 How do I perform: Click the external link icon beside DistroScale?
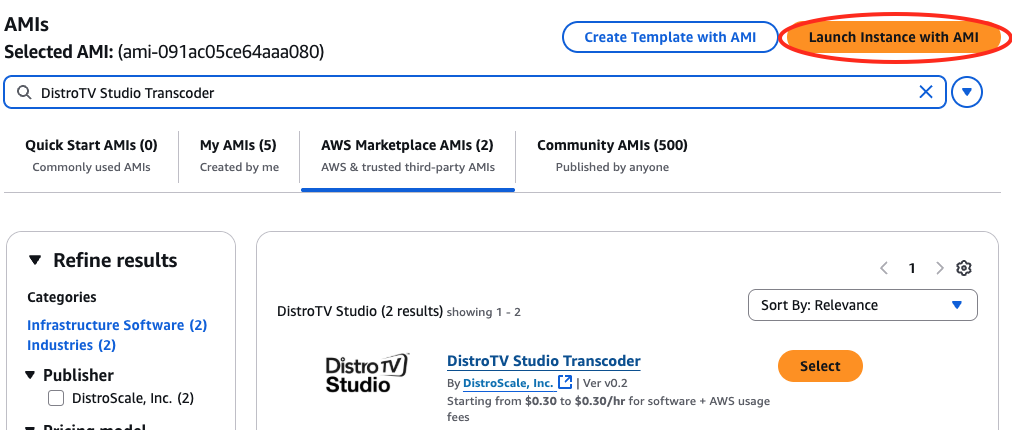[x=565, y=382]
